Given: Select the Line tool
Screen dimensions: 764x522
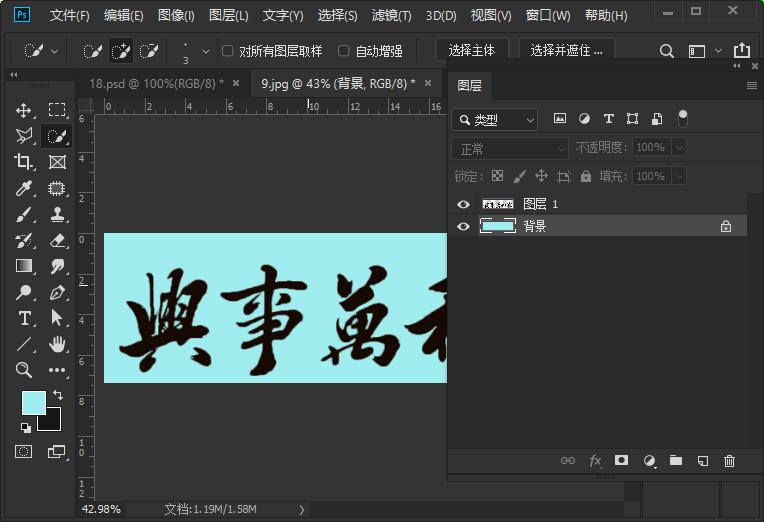Looking at the screenshot, I should coord(24,345).
